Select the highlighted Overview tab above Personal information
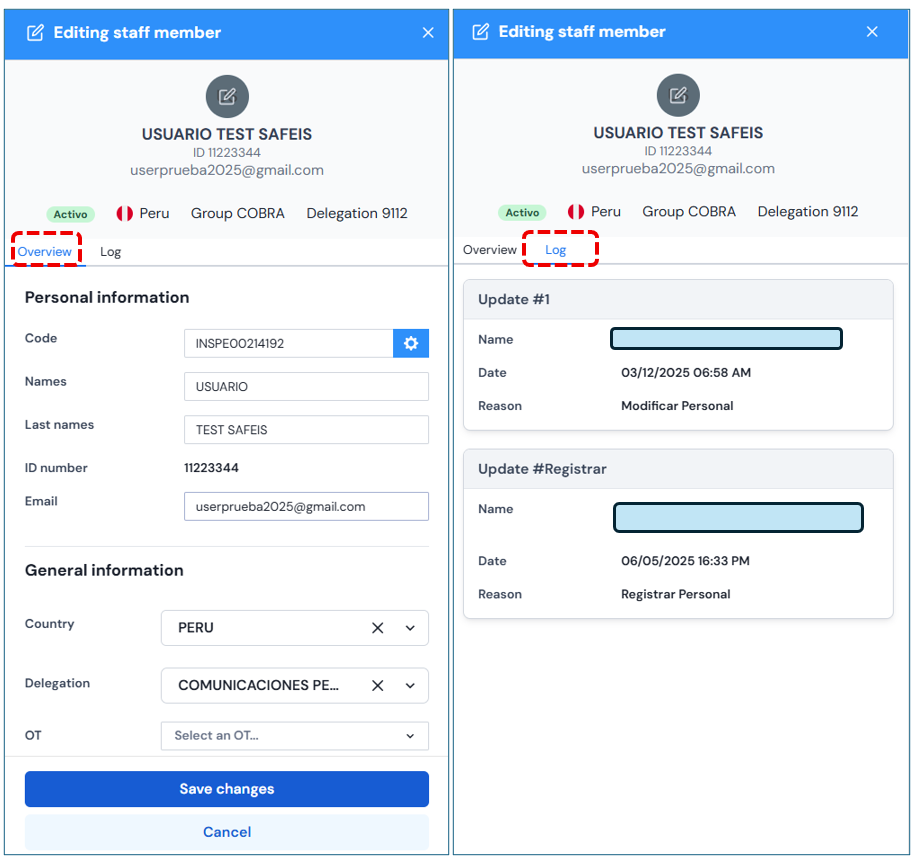 click(45, 252)
